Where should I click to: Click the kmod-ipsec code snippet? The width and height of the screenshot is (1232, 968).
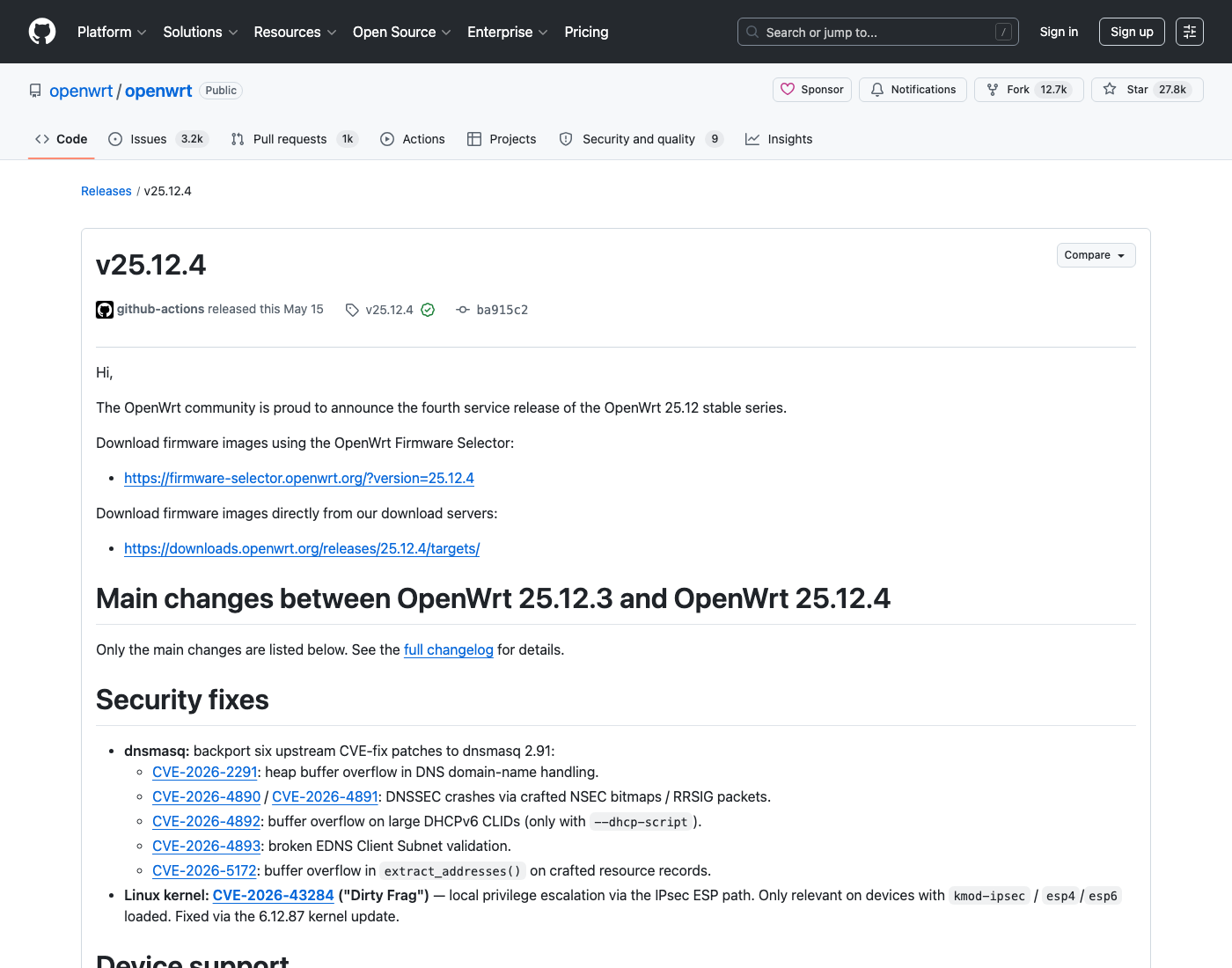coord(990,896)
